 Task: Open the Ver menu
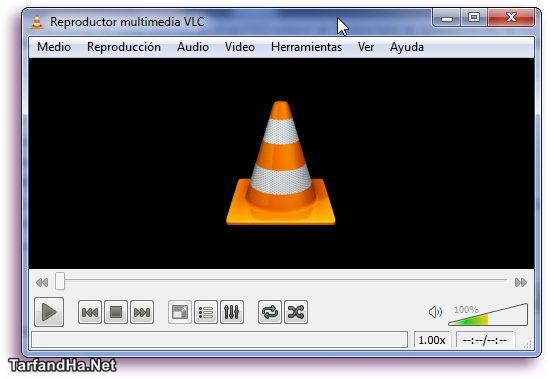coord(366,47)
